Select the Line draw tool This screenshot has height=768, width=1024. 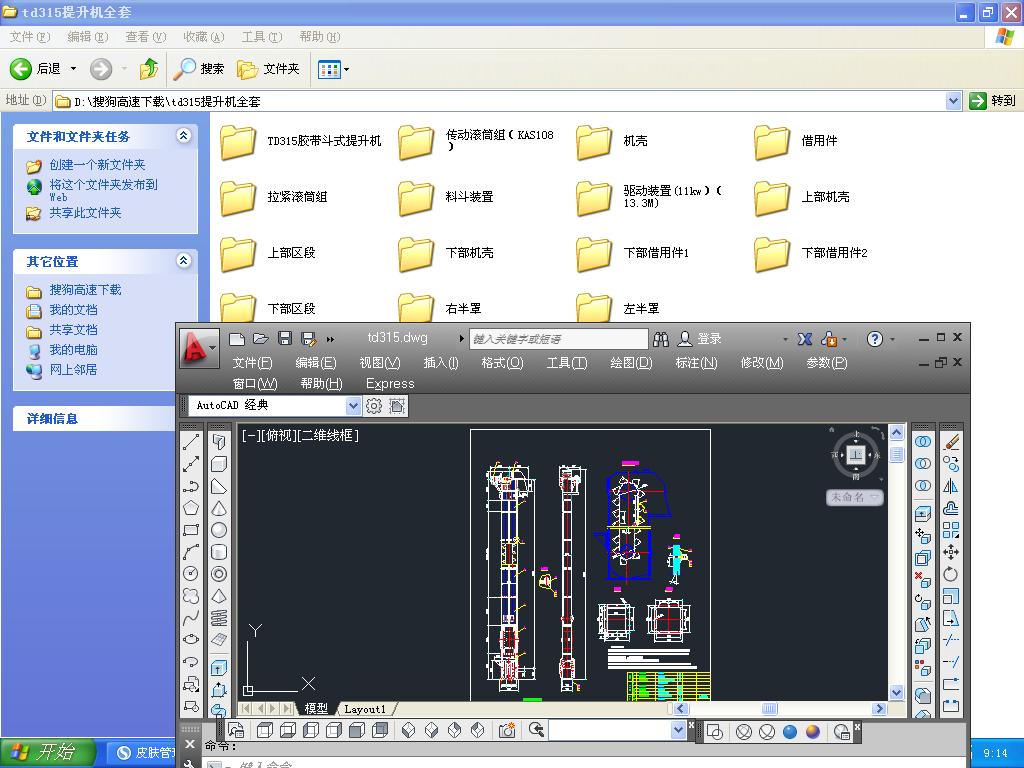(x=191, y=441)
